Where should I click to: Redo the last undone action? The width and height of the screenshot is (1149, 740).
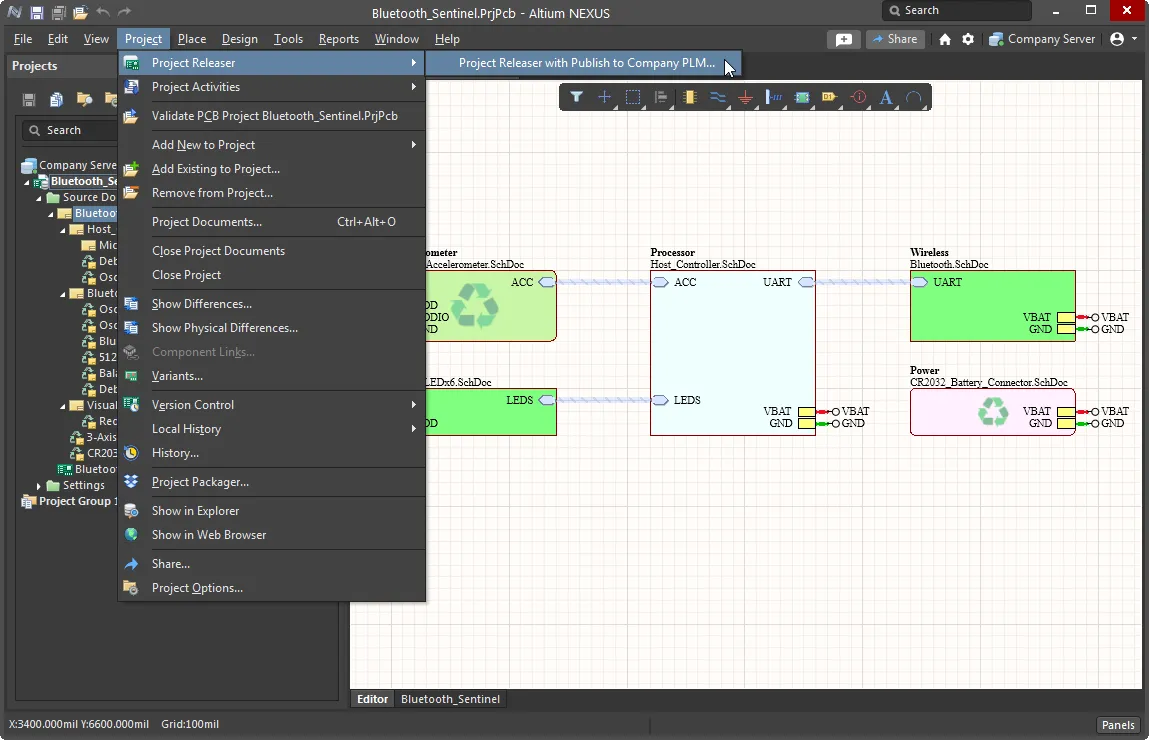coord(125,12)
